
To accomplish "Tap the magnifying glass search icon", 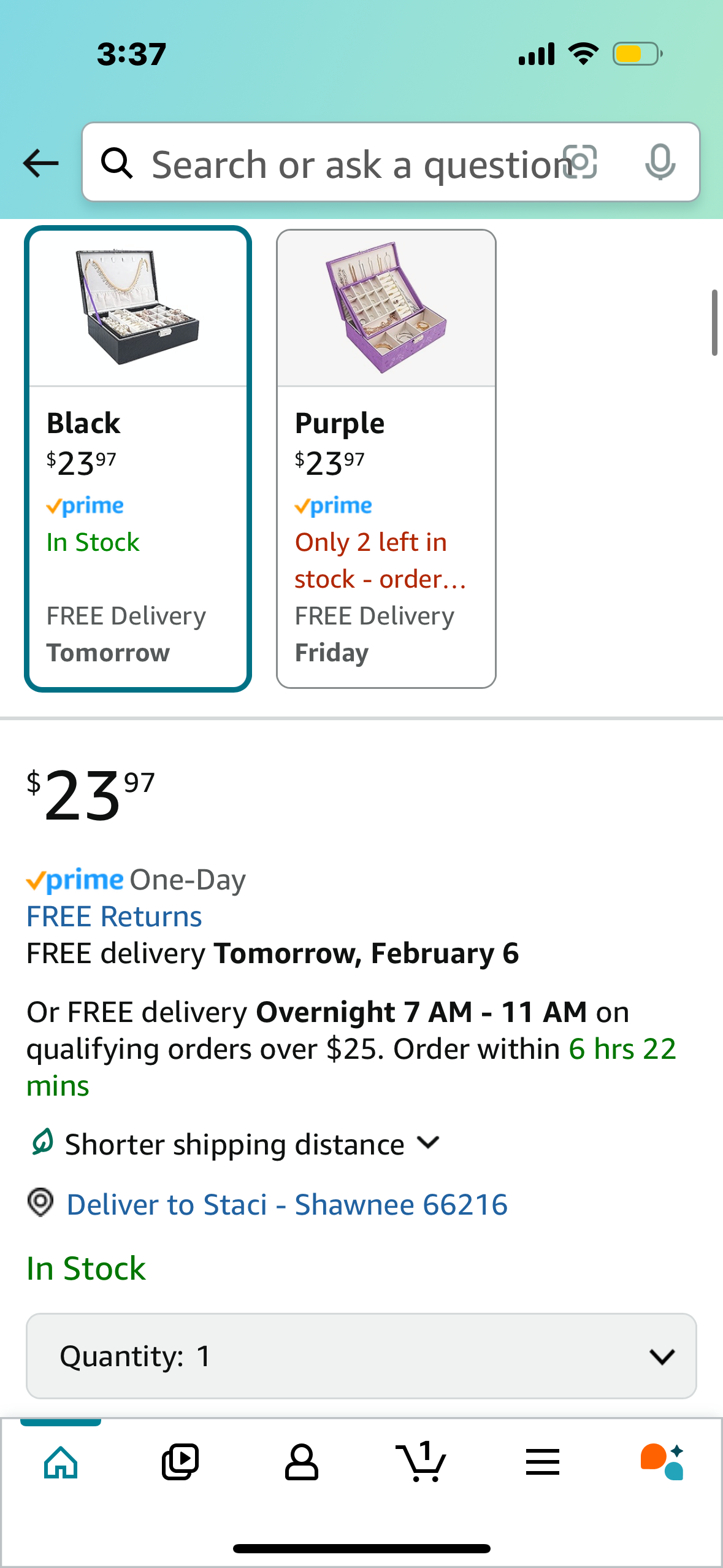I will 117,163.
